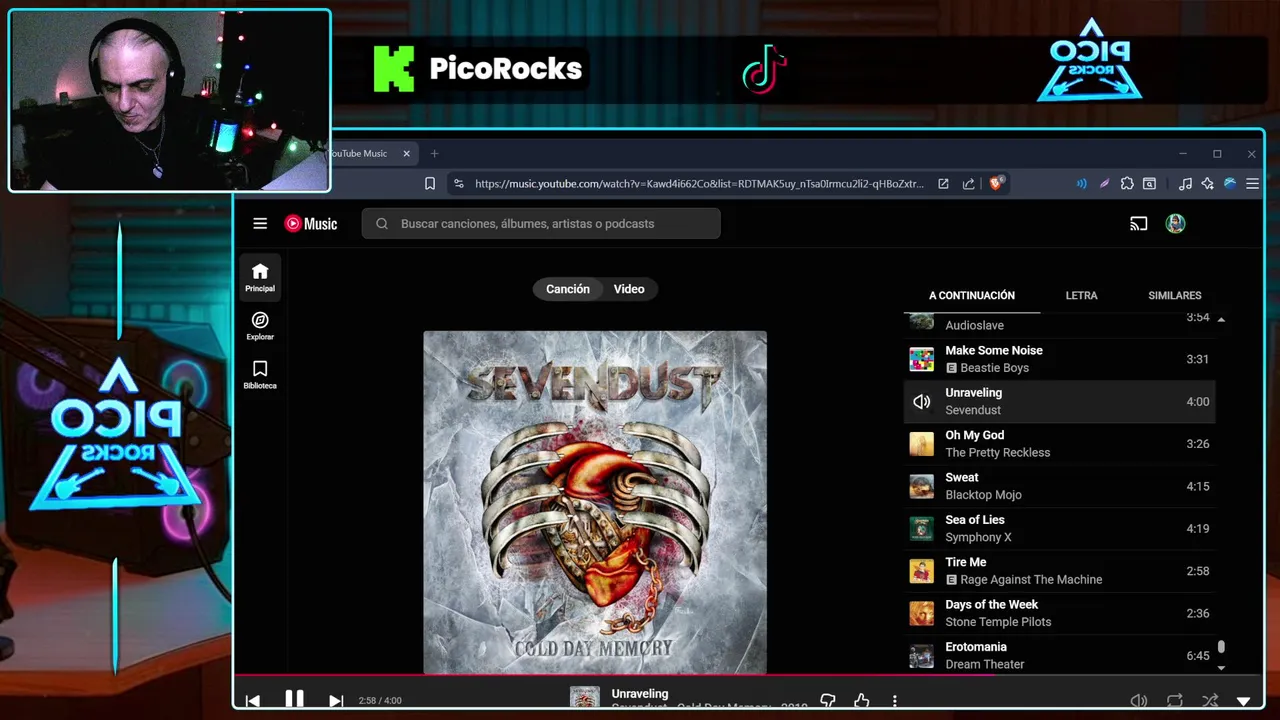Screen dimensions: 1280x720
Task: Switch to Canción mode
Action: pos(568,289)
